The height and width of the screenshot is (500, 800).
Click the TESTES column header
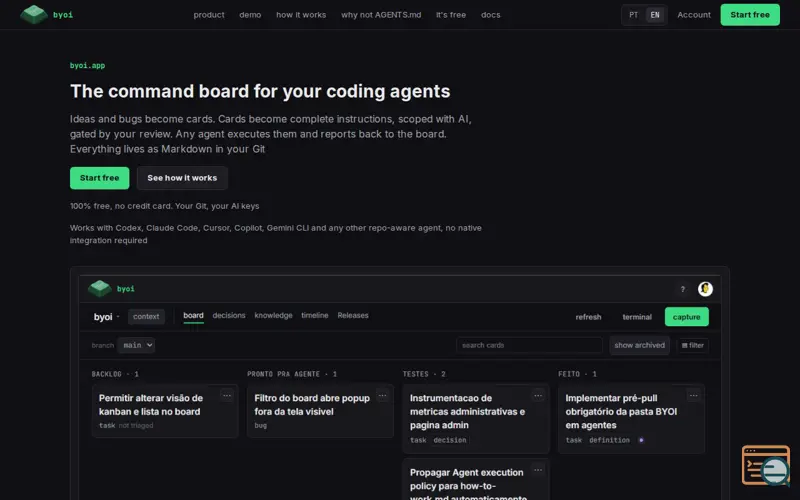tap(423, 374)
